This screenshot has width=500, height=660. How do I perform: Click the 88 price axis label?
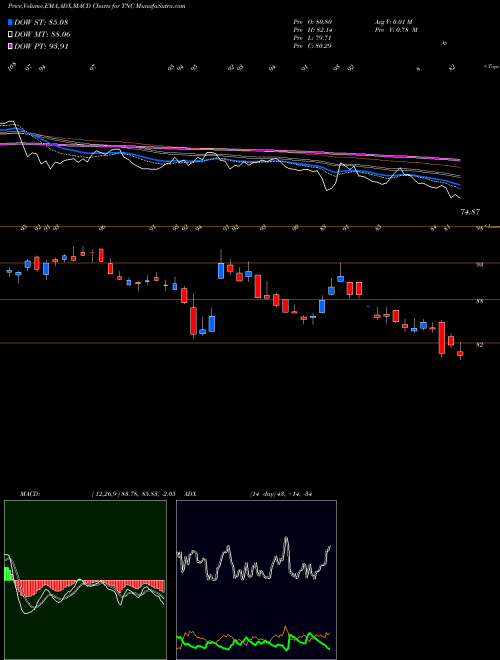tap(479, 301)
